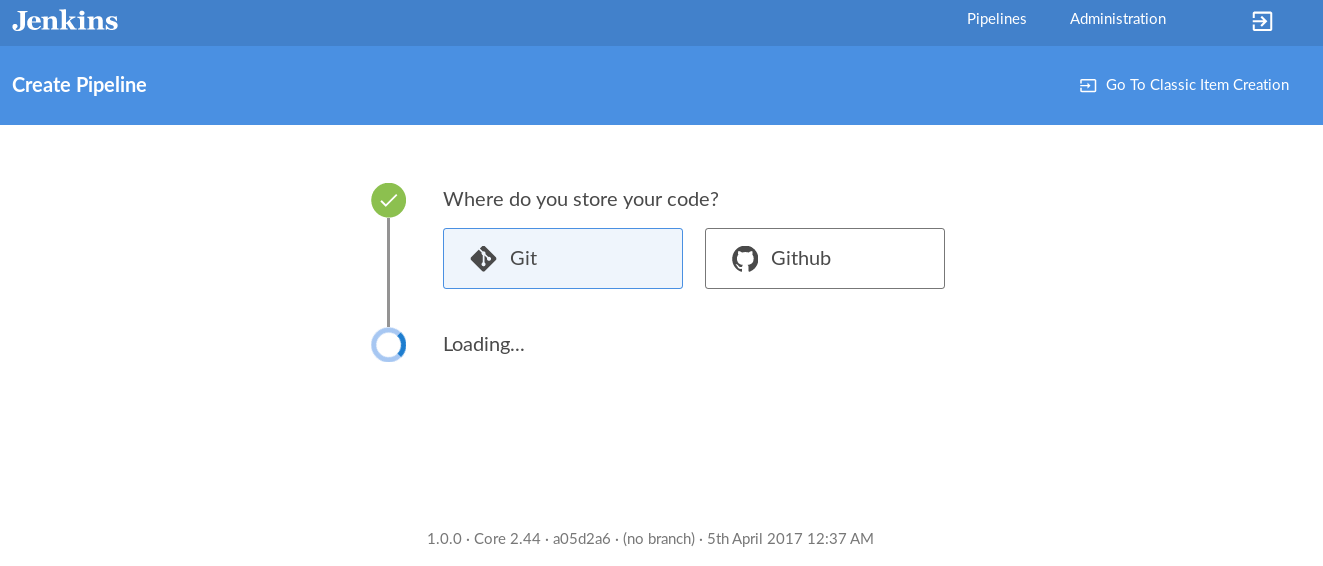Click the Jenkins logo
This screenshot has width=1323, height=566.
(x=65, y=20)
